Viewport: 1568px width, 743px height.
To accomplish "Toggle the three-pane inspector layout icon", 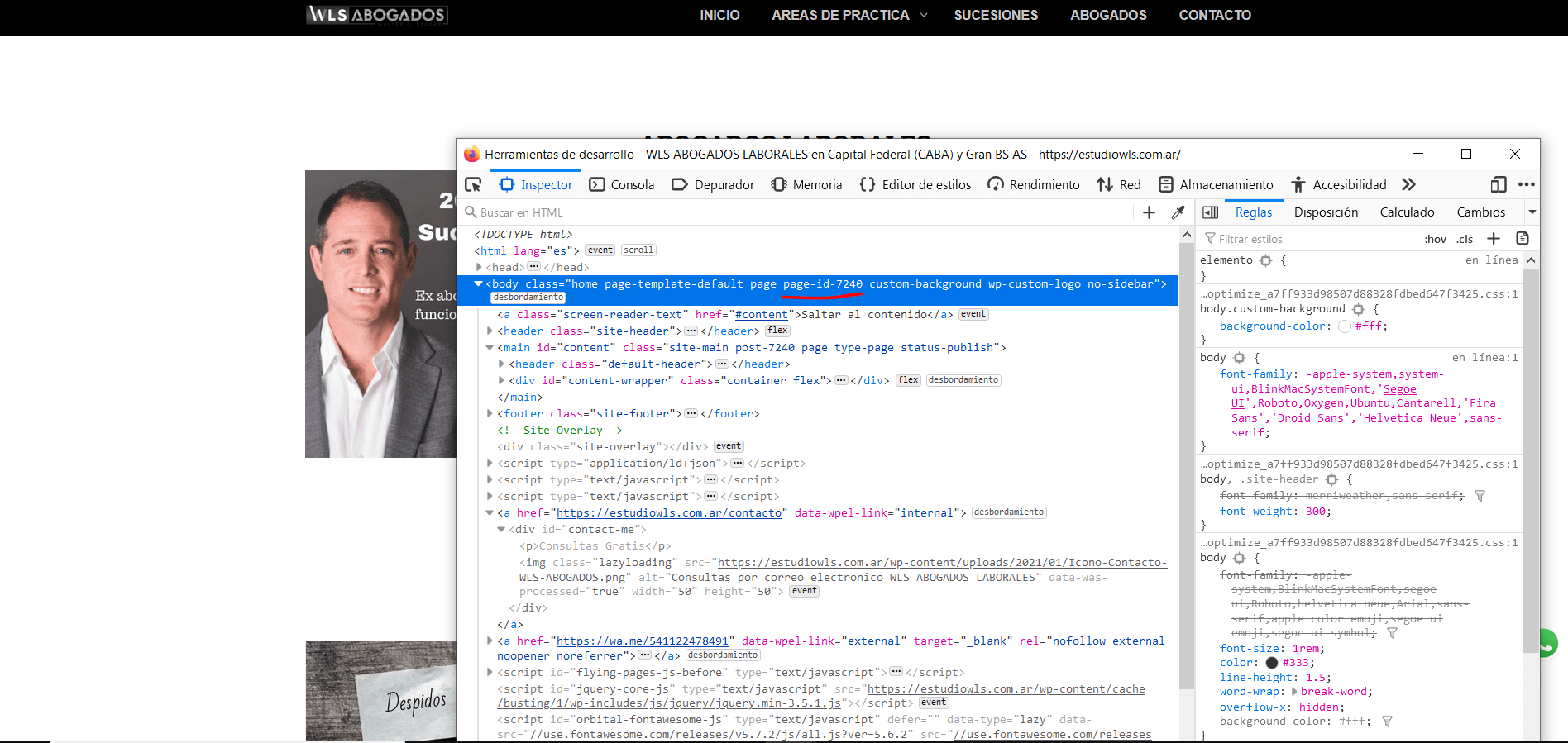I will [1210, 212].
